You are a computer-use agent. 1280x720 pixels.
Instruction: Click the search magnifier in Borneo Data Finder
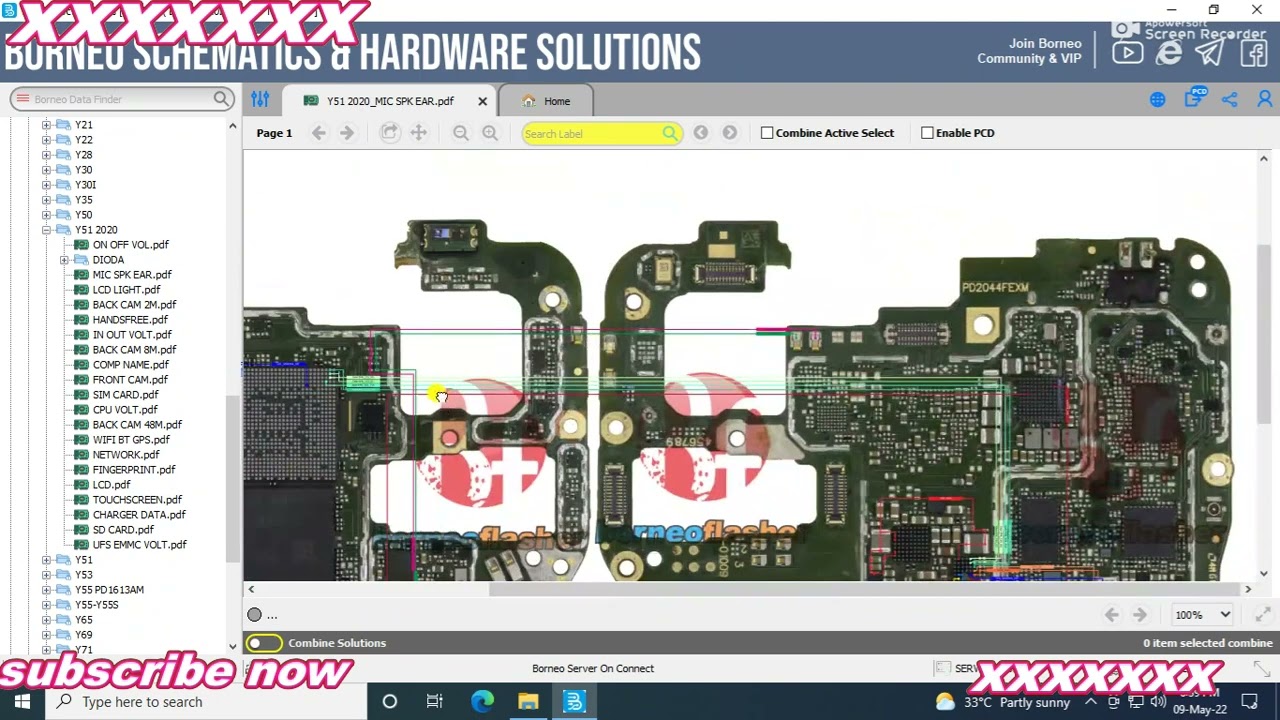pyautogui.click(x=221, y=99)
